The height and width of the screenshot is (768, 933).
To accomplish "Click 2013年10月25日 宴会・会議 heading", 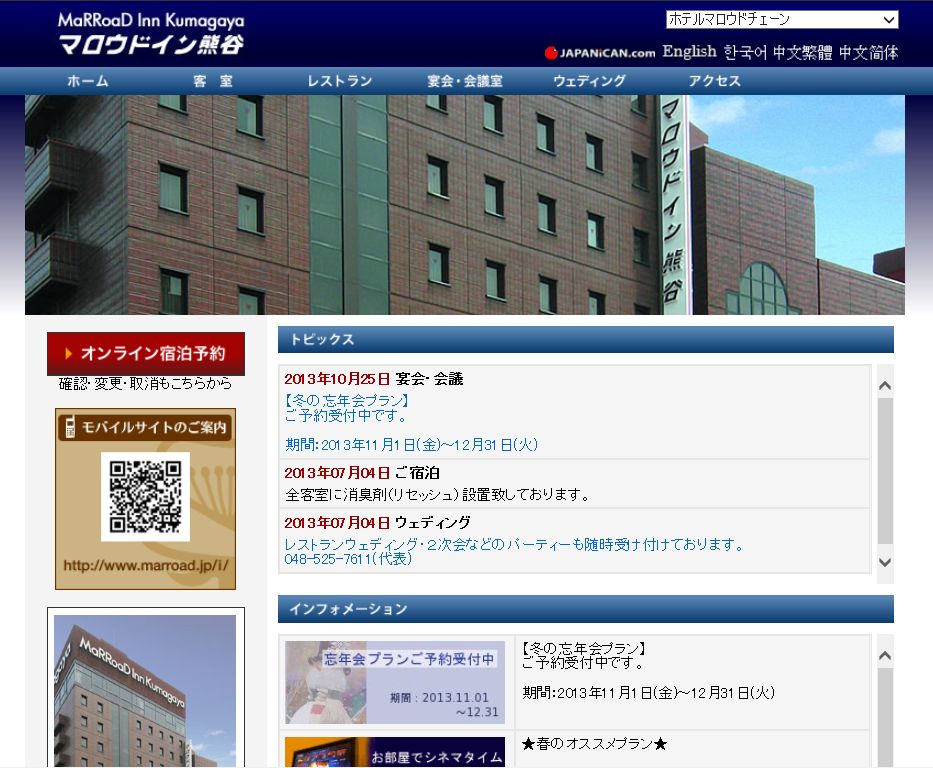I will 374,379.
